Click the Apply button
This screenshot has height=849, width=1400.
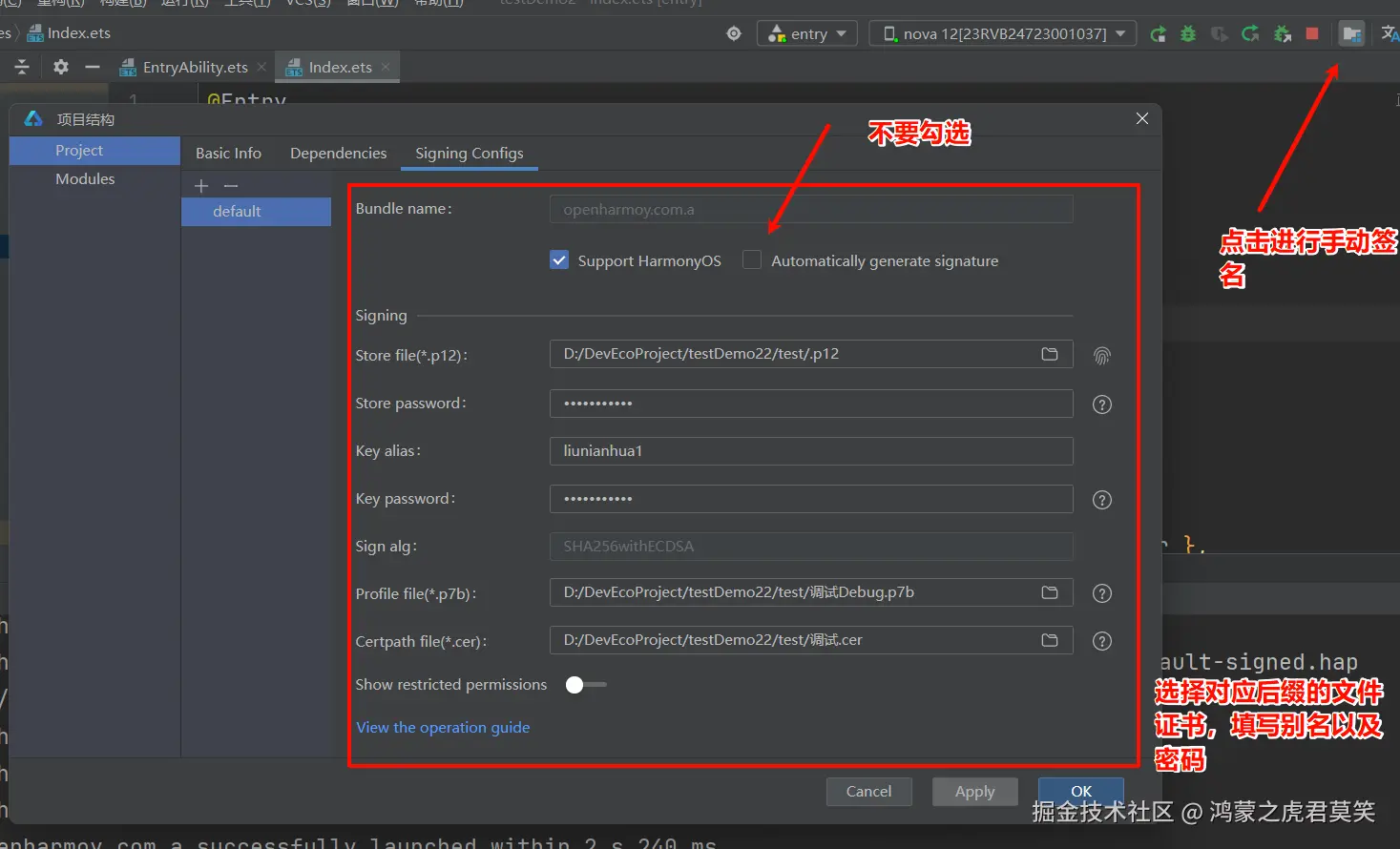[975, 792]
